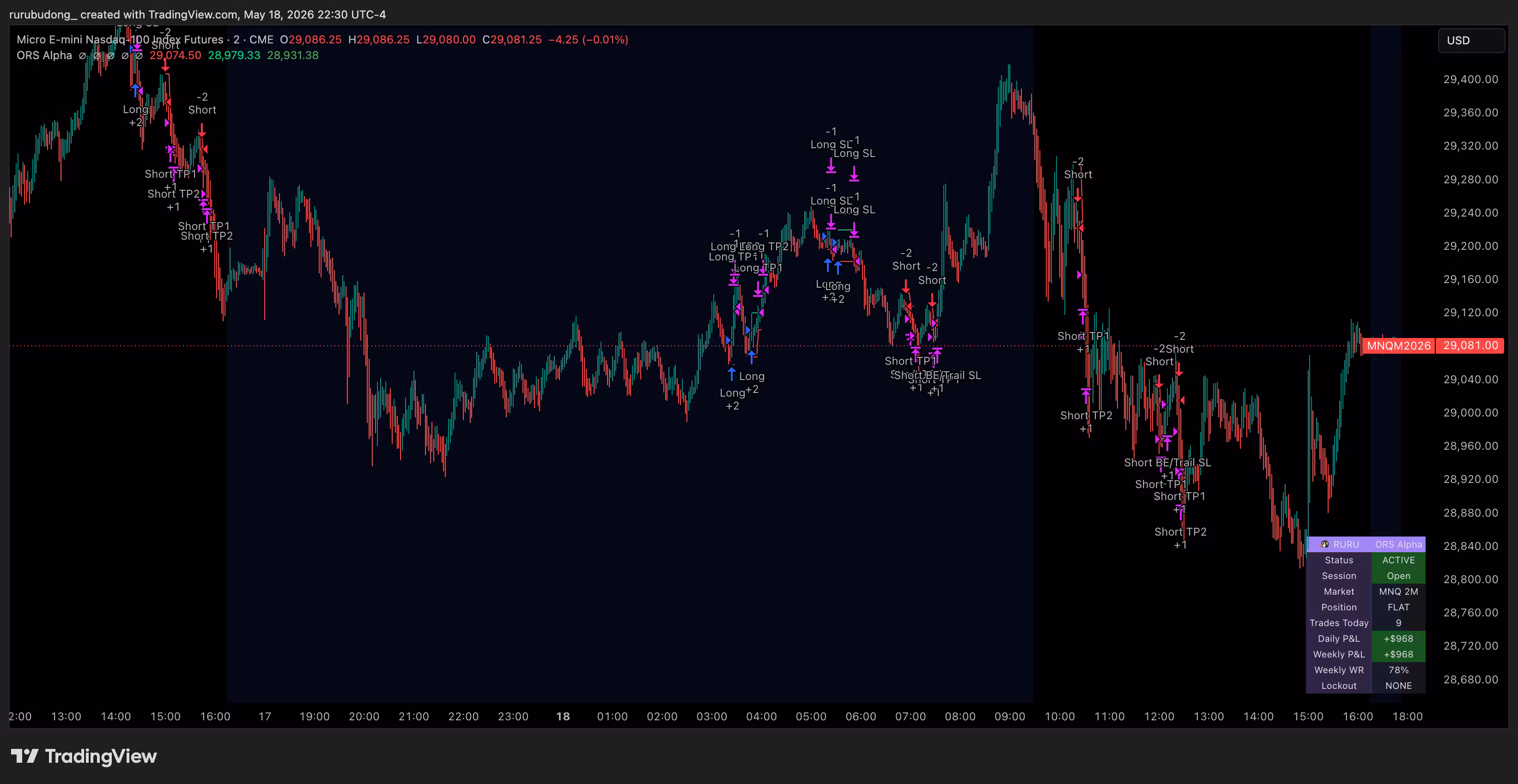Click the bold 18 date label on time axis
The width and height of the screenshot is (1518, 784).
(x=563, y=716)
